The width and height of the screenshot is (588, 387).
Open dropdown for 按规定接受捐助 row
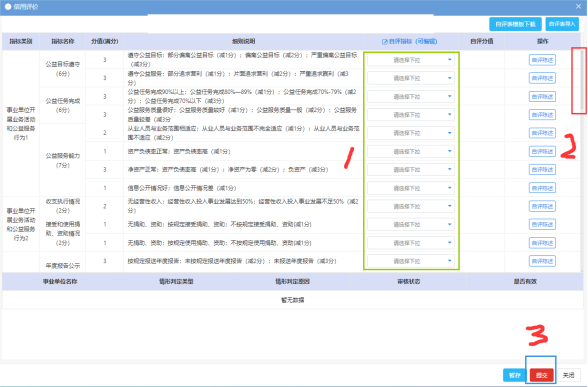pos(411,224)
